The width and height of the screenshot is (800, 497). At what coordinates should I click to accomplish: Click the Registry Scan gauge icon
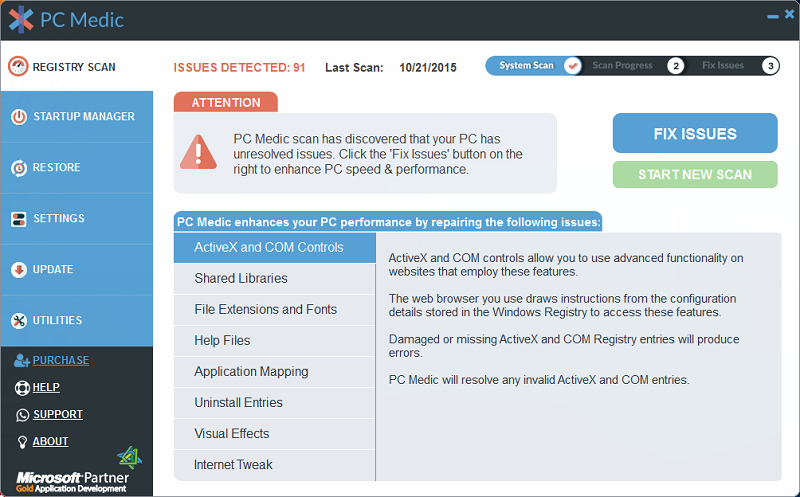click(x=18, y=67)
